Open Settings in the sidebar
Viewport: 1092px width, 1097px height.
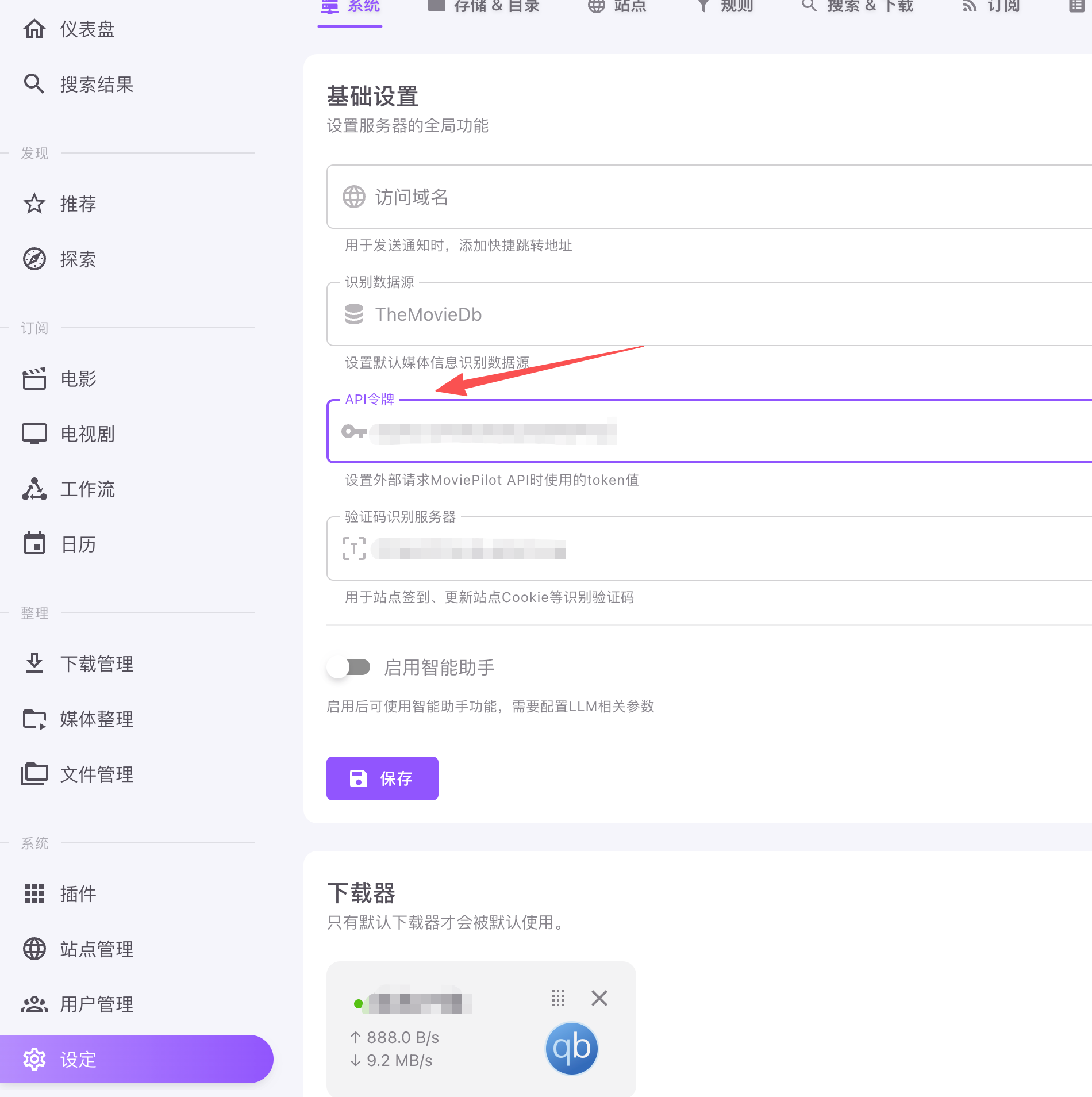[x=136, y=1059]
